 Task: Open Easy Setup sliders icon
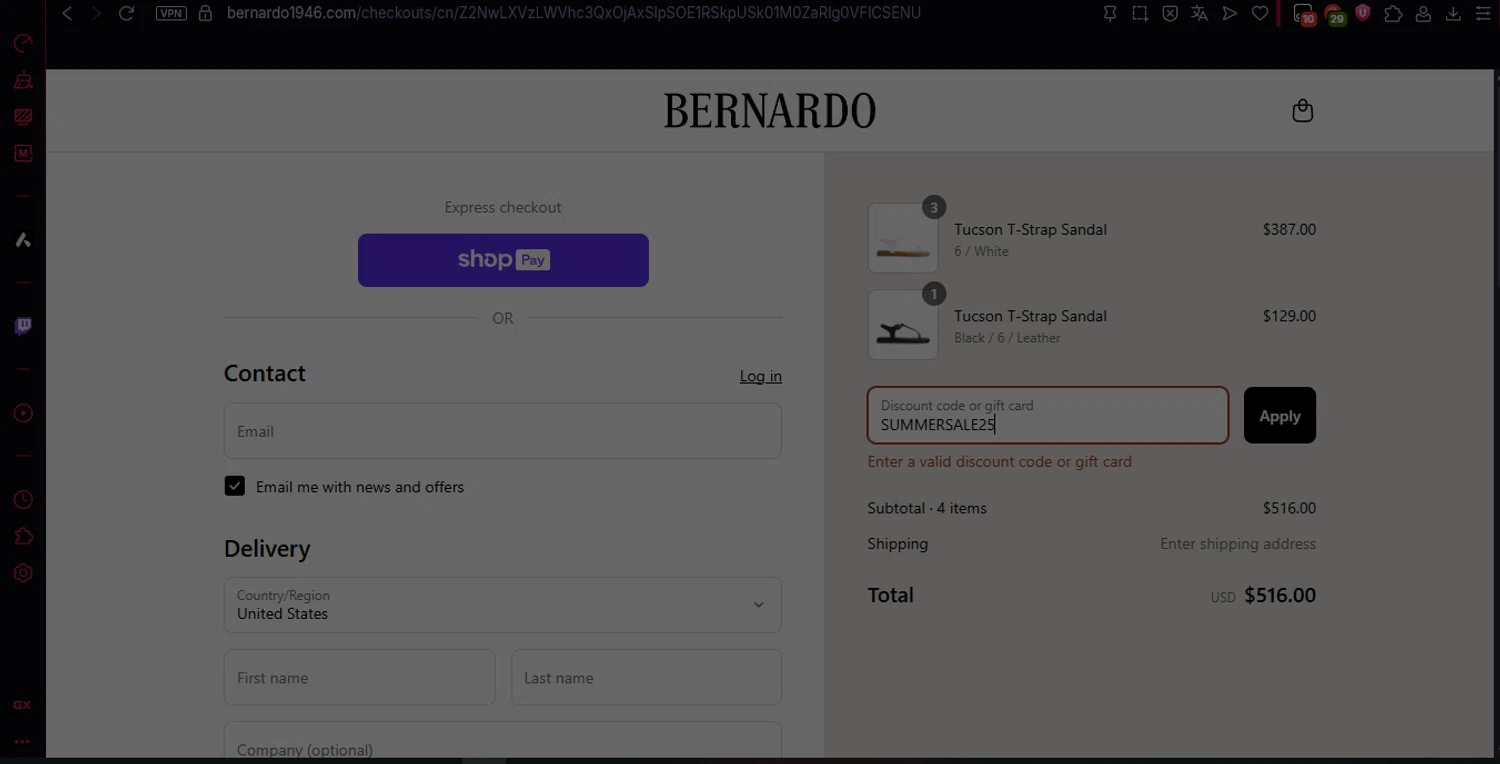(x=1483, y=13)
